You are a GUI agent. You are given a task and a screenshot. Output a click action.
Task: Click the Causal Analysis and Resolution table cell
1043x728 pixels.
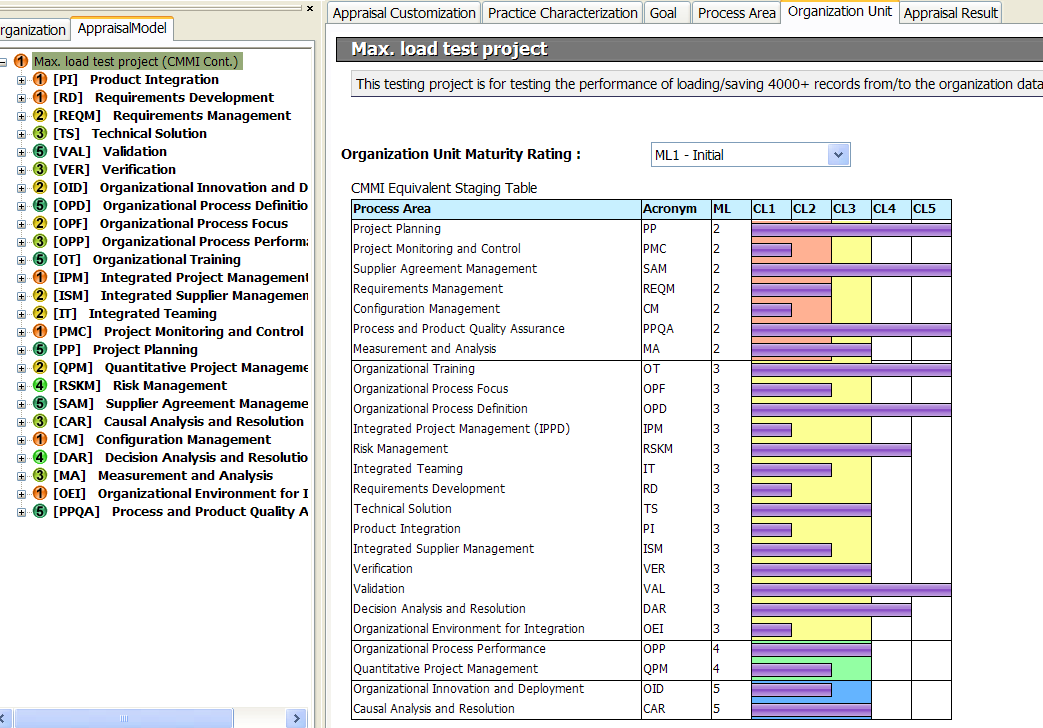(x=496, y=709)
